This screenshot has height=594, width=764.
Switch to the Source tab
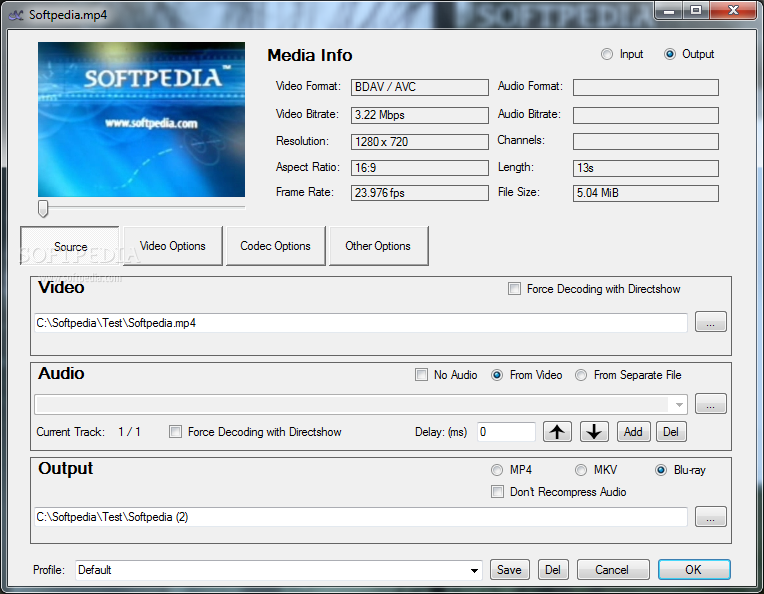[x=70, y=246]
